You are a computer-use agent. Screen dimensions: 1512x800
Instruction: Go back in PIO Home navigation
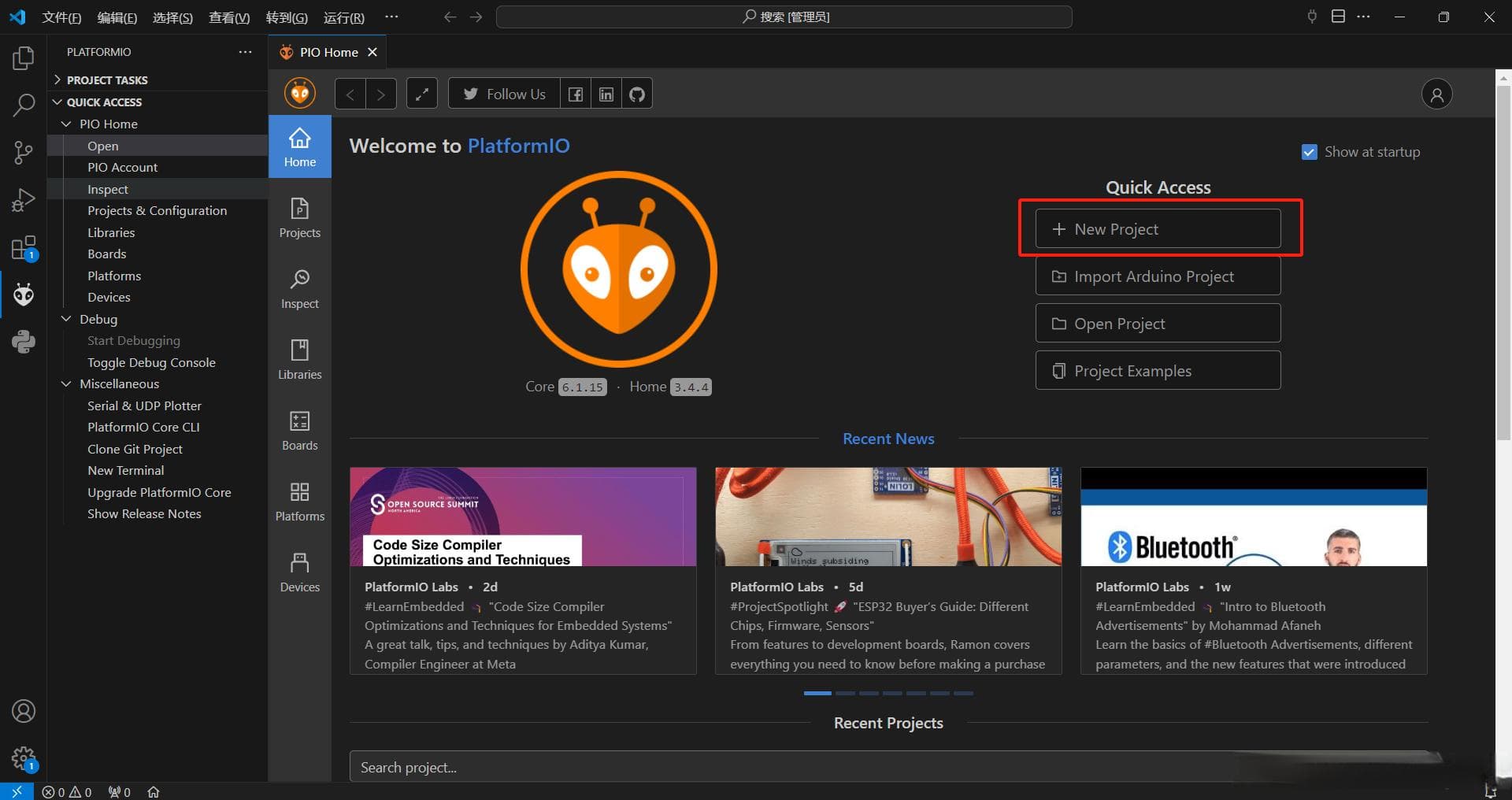tap(350, 94)
